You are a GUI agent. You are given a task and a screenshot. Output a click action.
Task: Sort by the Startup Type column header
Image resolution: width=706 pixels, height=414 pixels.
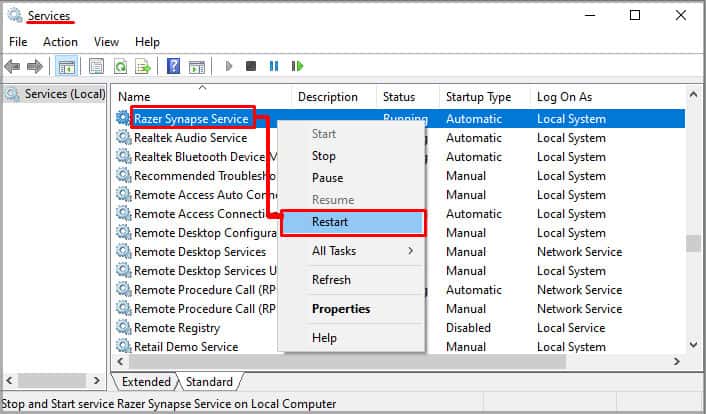(x=484, y=97)
